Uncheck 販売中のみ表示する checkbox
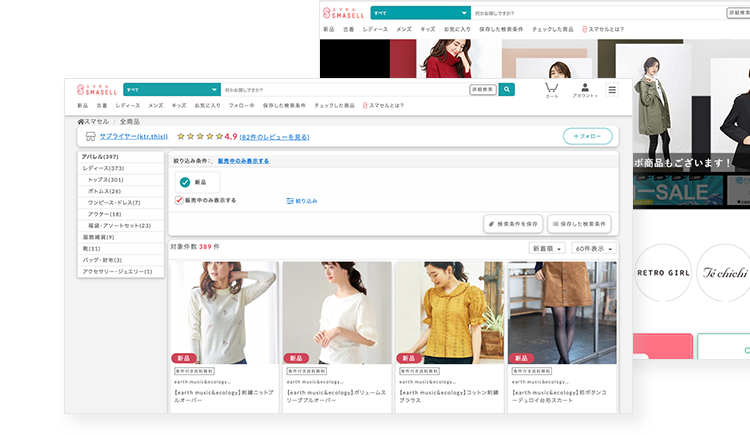This screenshot has height=435, width=750. [x=179, y=200]
